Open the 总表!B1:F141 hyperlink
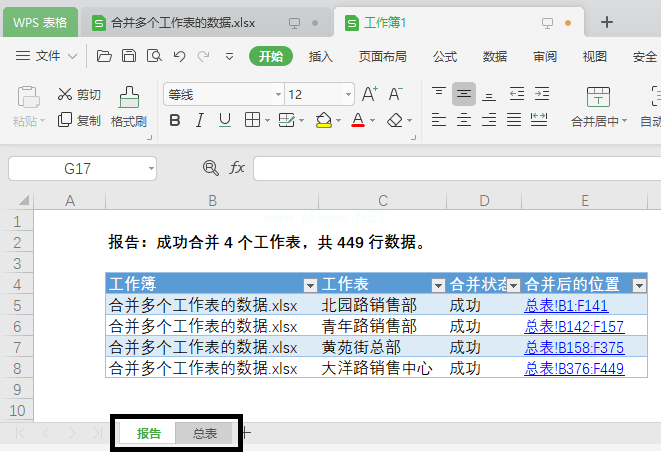The width and height of the screenshot is (661, 452). click(x=566, y=305)
